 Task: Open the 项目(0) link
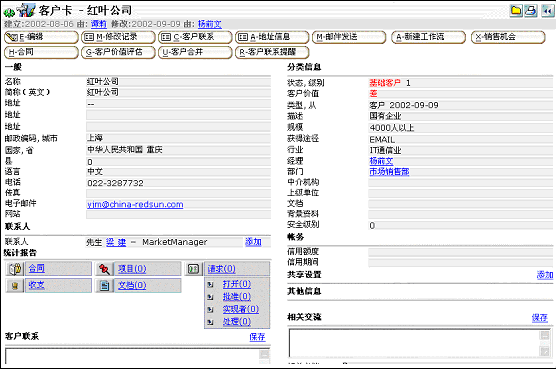132,269
